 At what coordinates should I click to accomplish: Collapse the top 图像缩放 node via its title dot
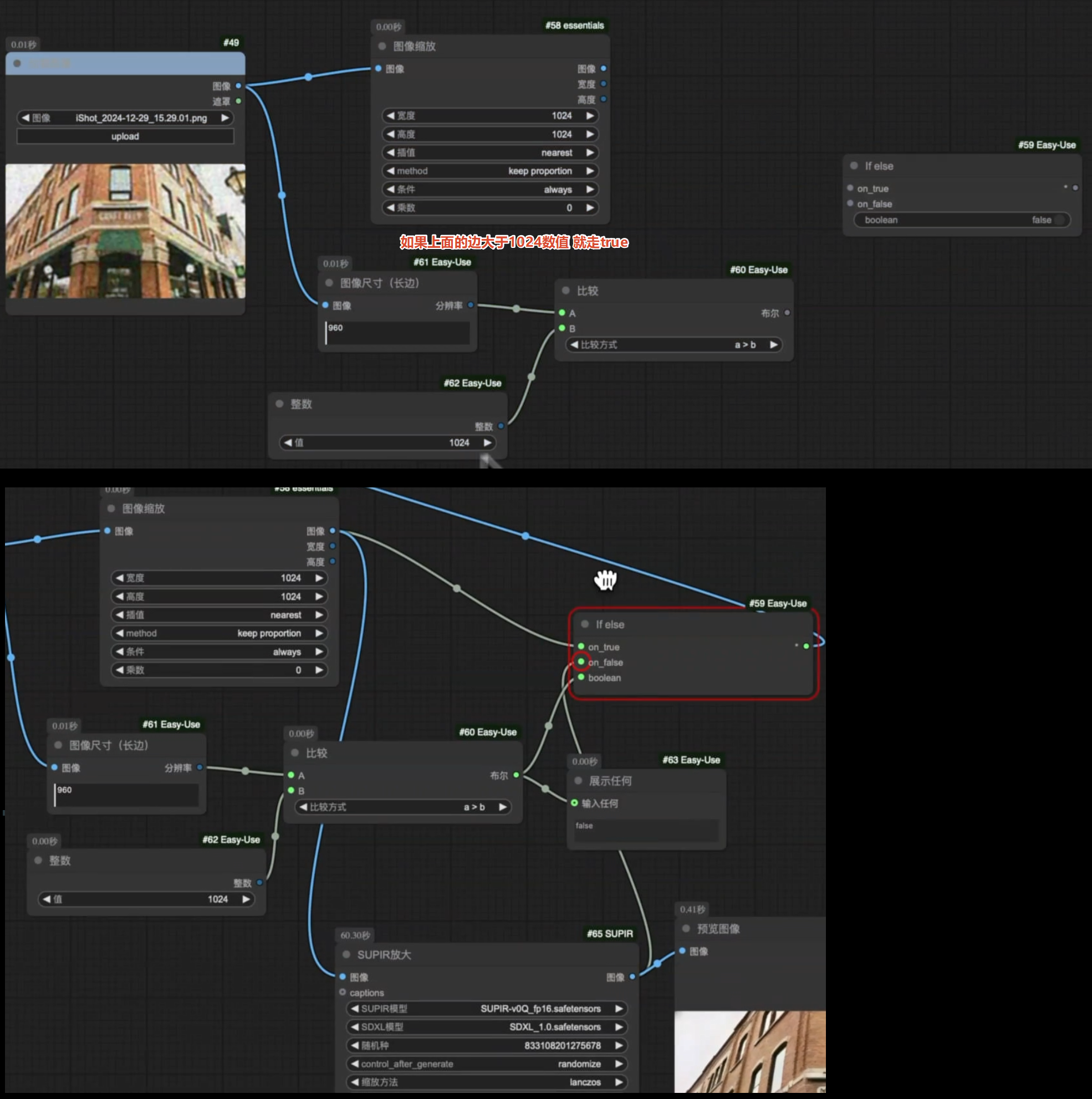click(382, 46)
